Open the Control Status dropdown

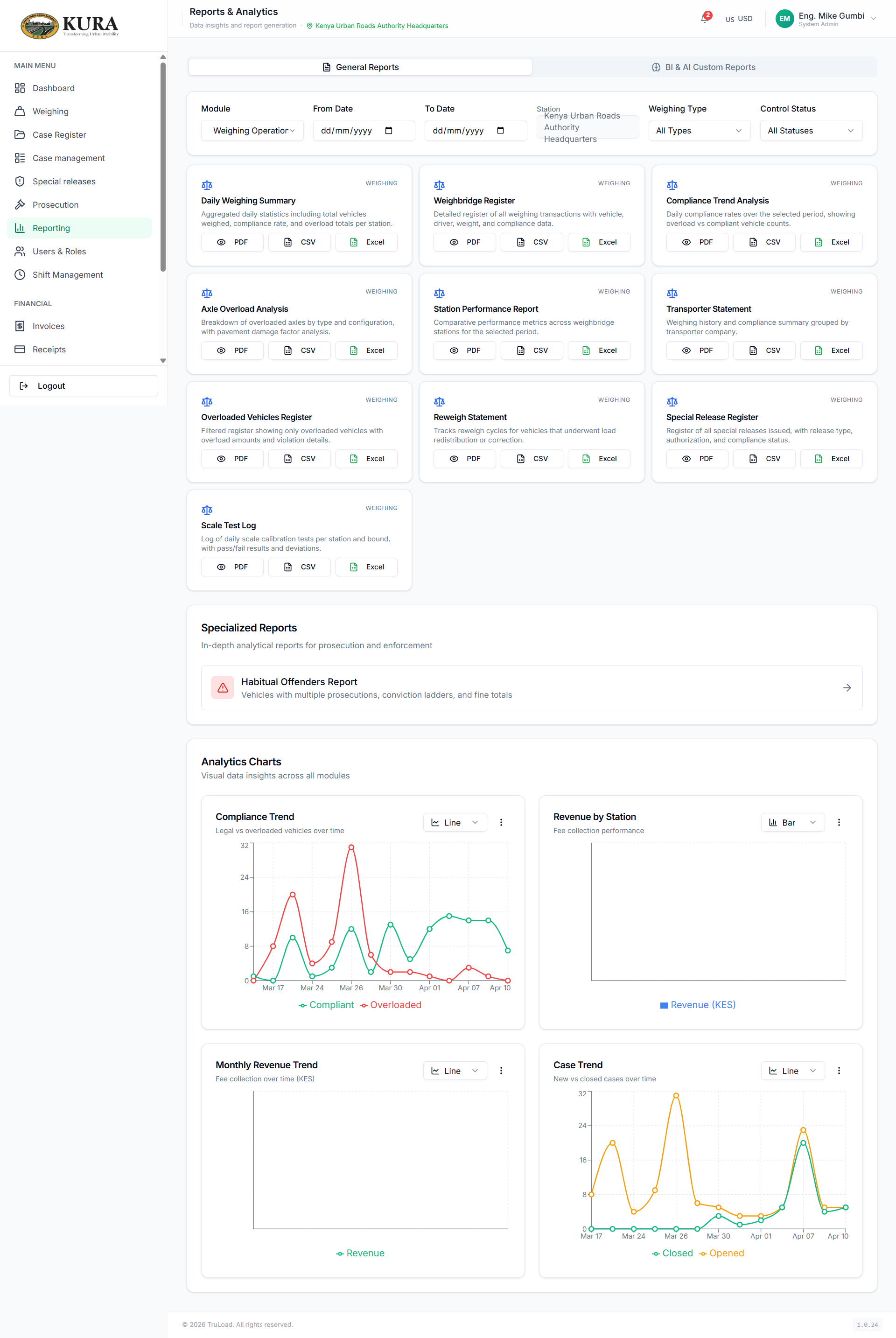[x=811, y=130]
